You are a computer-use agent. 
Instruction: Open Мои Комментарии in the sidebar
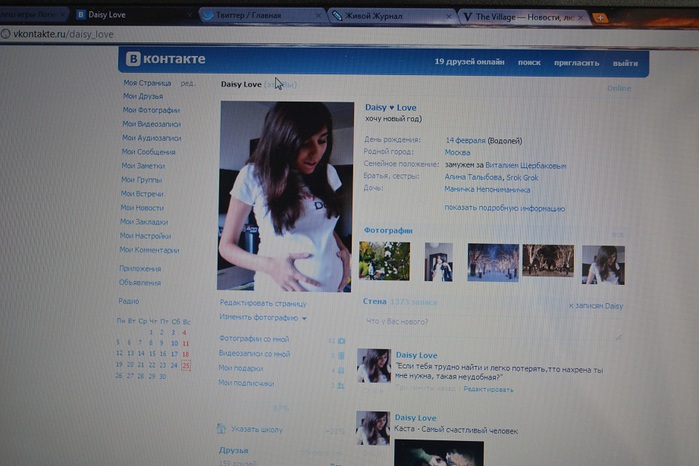[x=149, y=250]
